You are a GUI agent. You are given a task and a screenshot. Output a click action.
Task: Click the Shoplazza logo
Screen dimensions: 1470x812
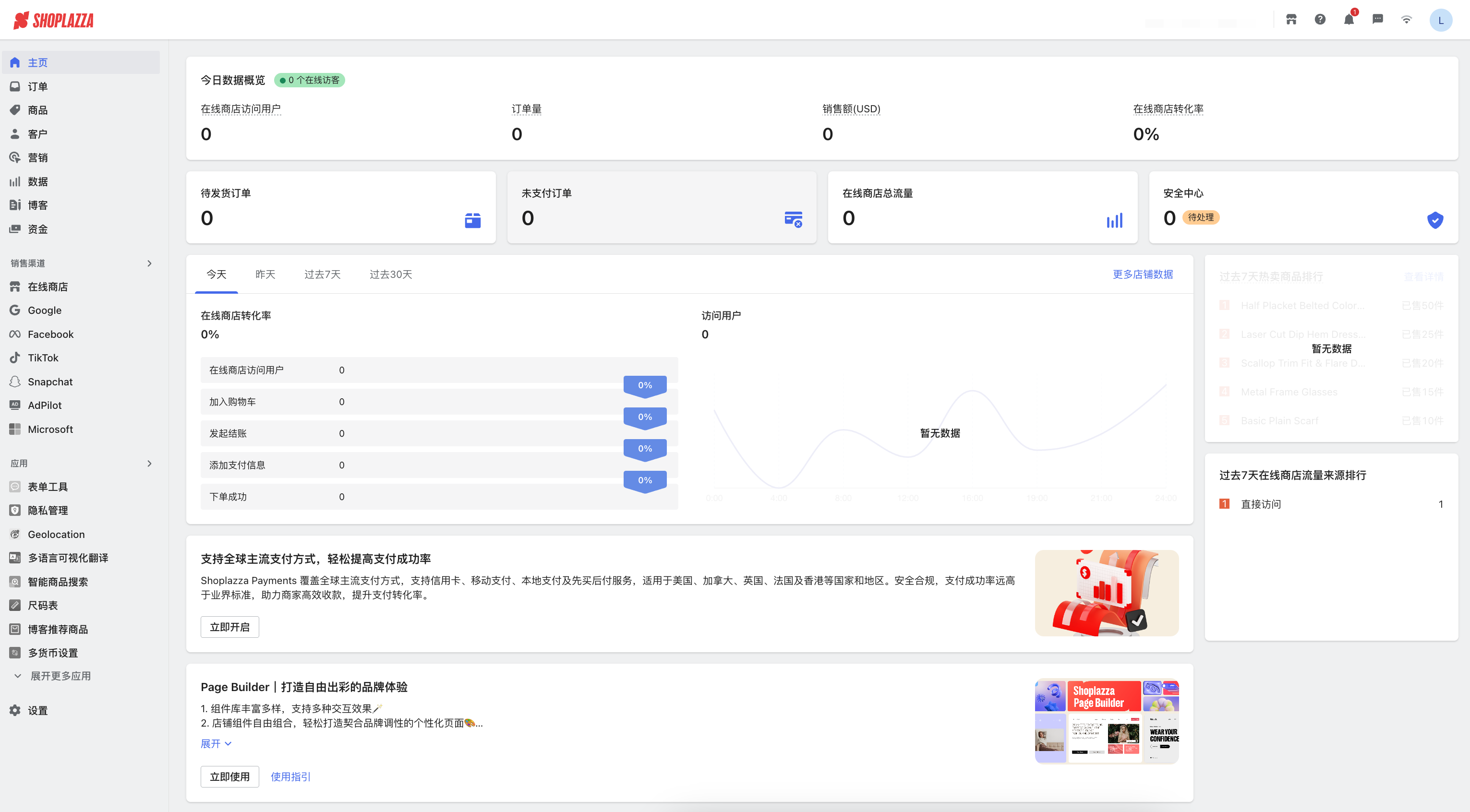(54, 19)
